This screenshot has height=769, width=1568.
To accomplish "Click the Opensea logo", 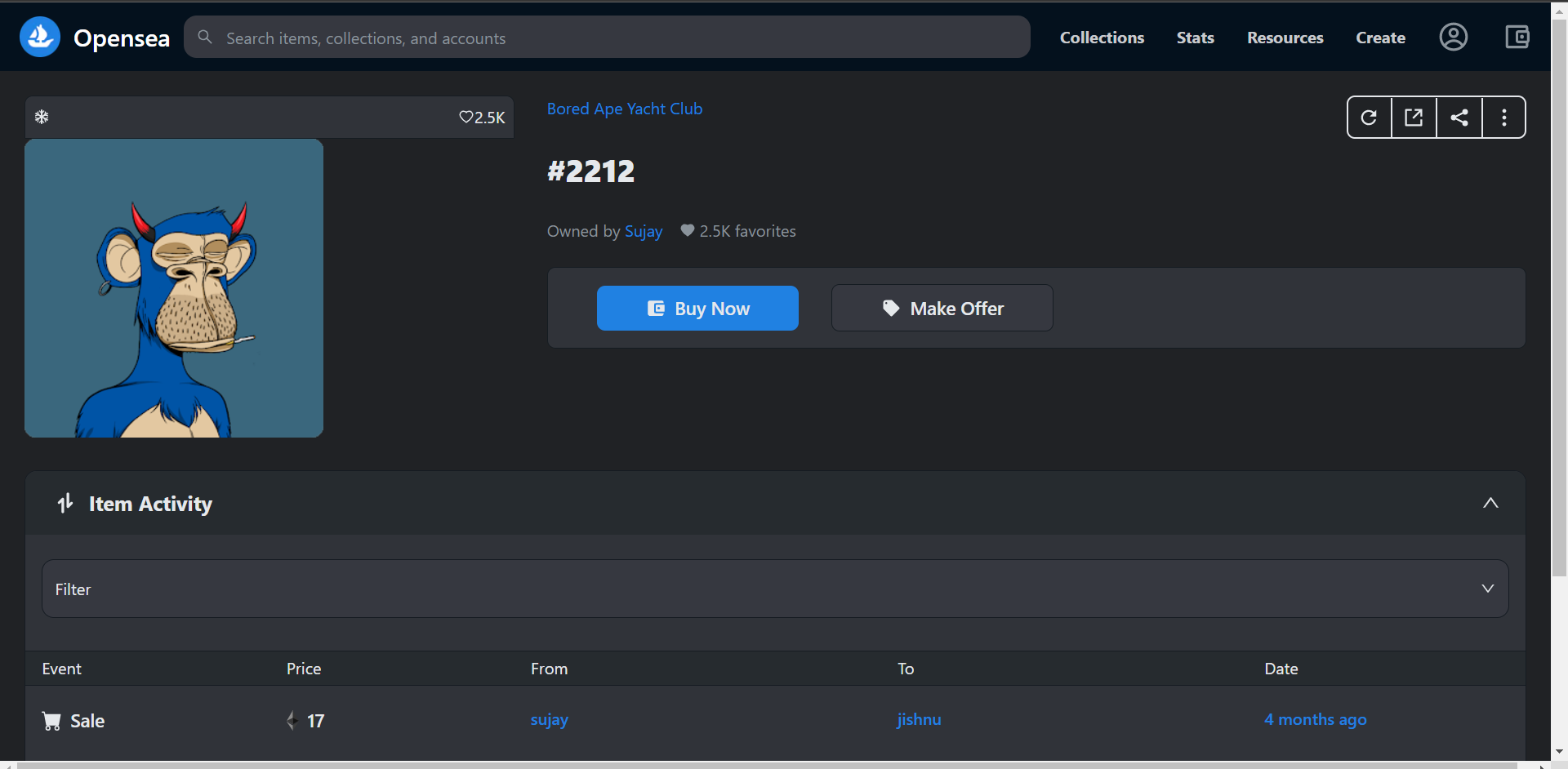I will 39,36.
